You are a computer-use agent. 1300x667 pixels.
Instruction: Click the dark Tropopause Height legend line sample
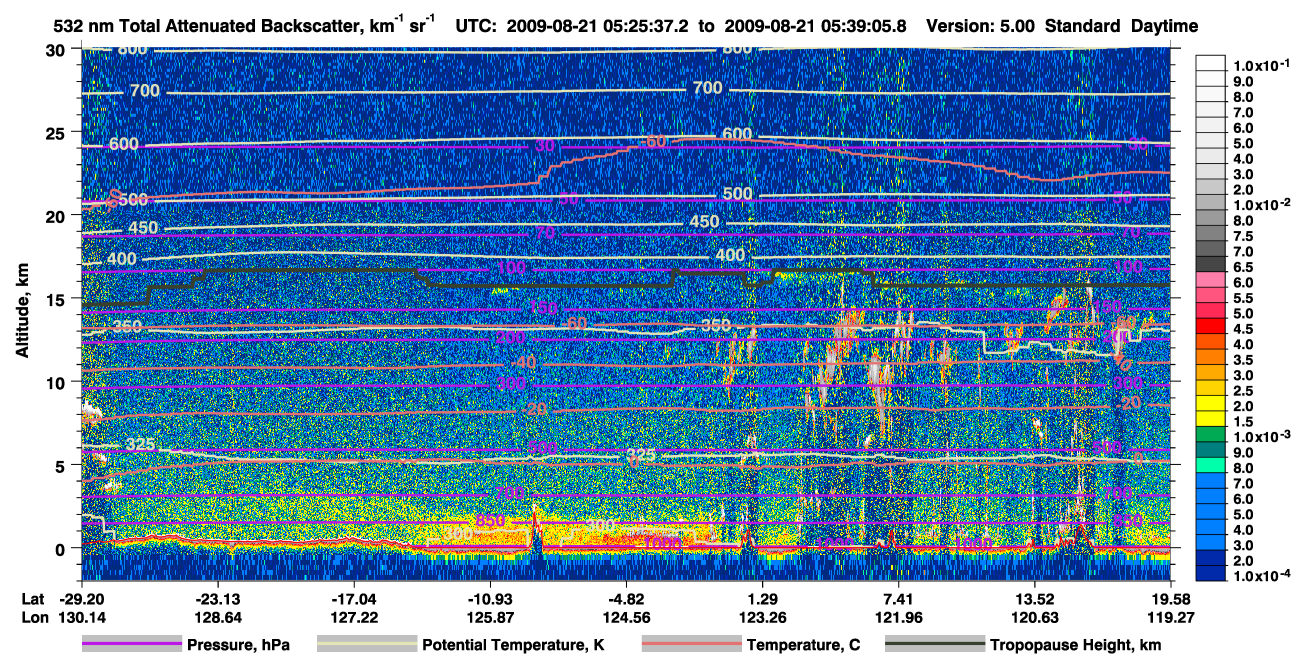tap(935, 645)
